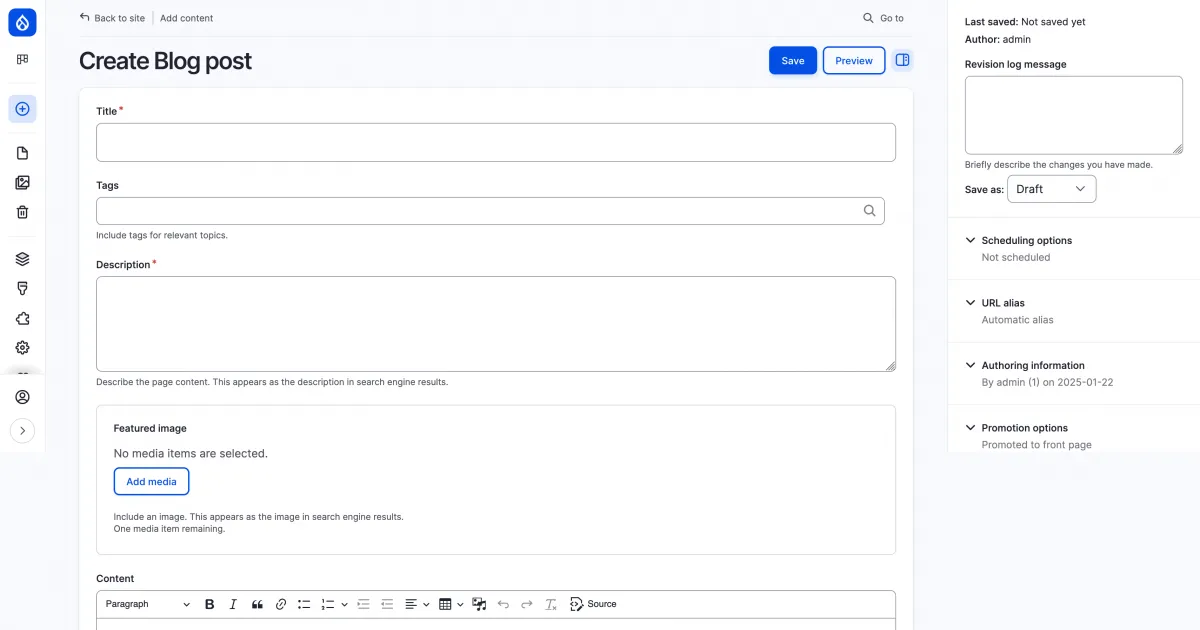Open the Paragraph heading dropdown

[147, 604]
